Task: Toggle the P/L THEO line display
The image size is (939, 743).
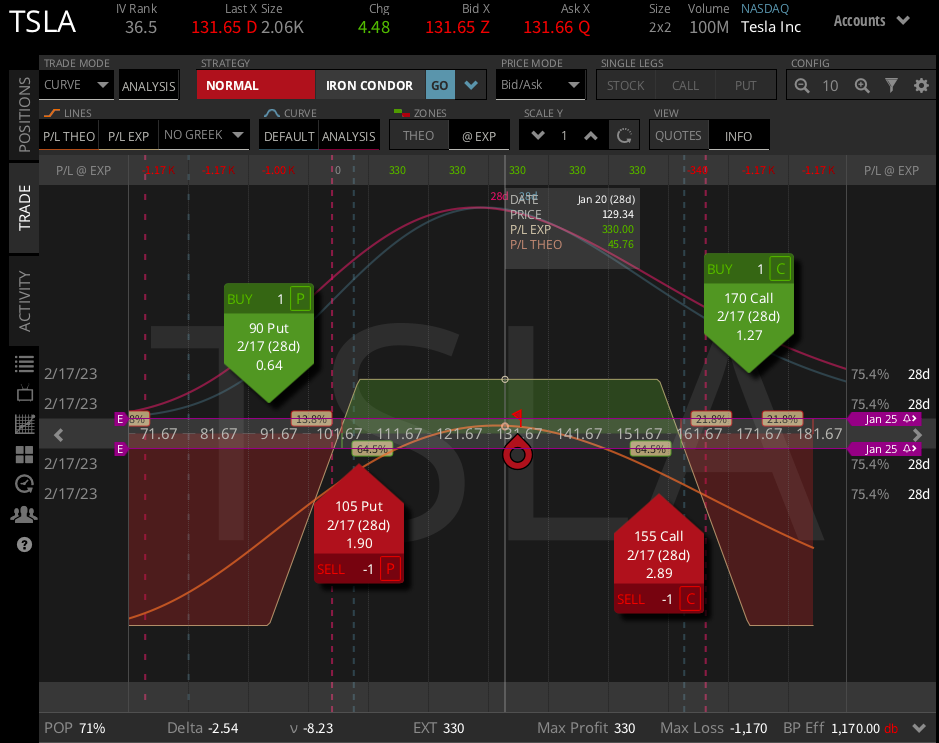Action: point(68,135)
